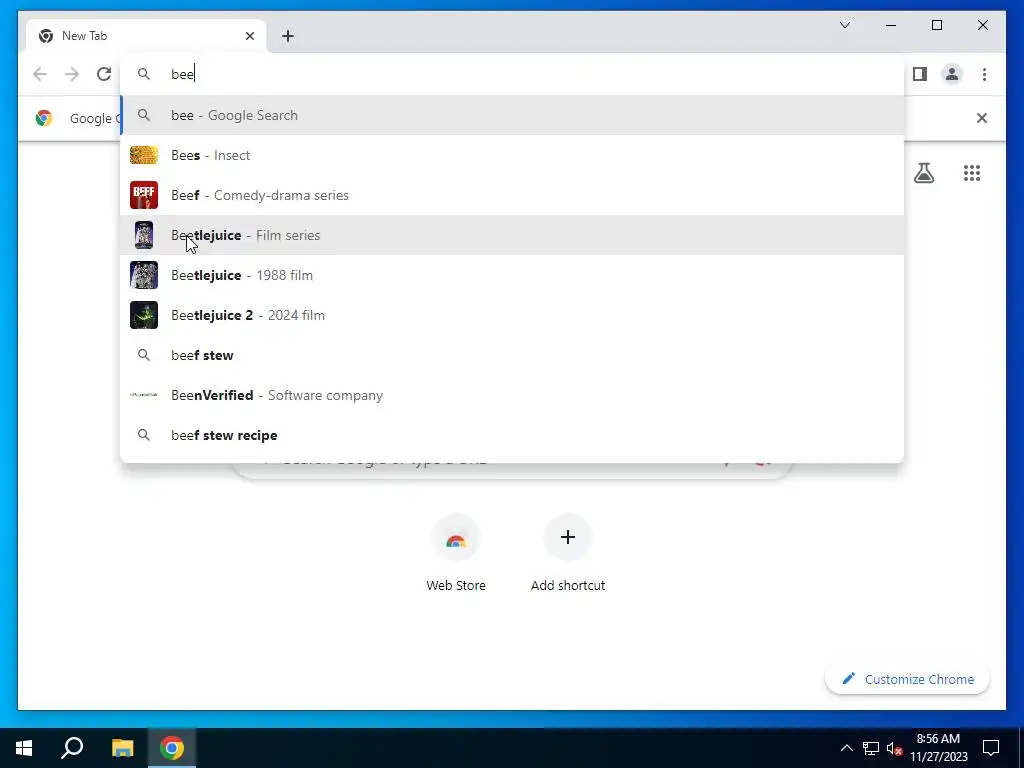Choose Beef Comedy-drama series suggestion

(x=512, y=195)
